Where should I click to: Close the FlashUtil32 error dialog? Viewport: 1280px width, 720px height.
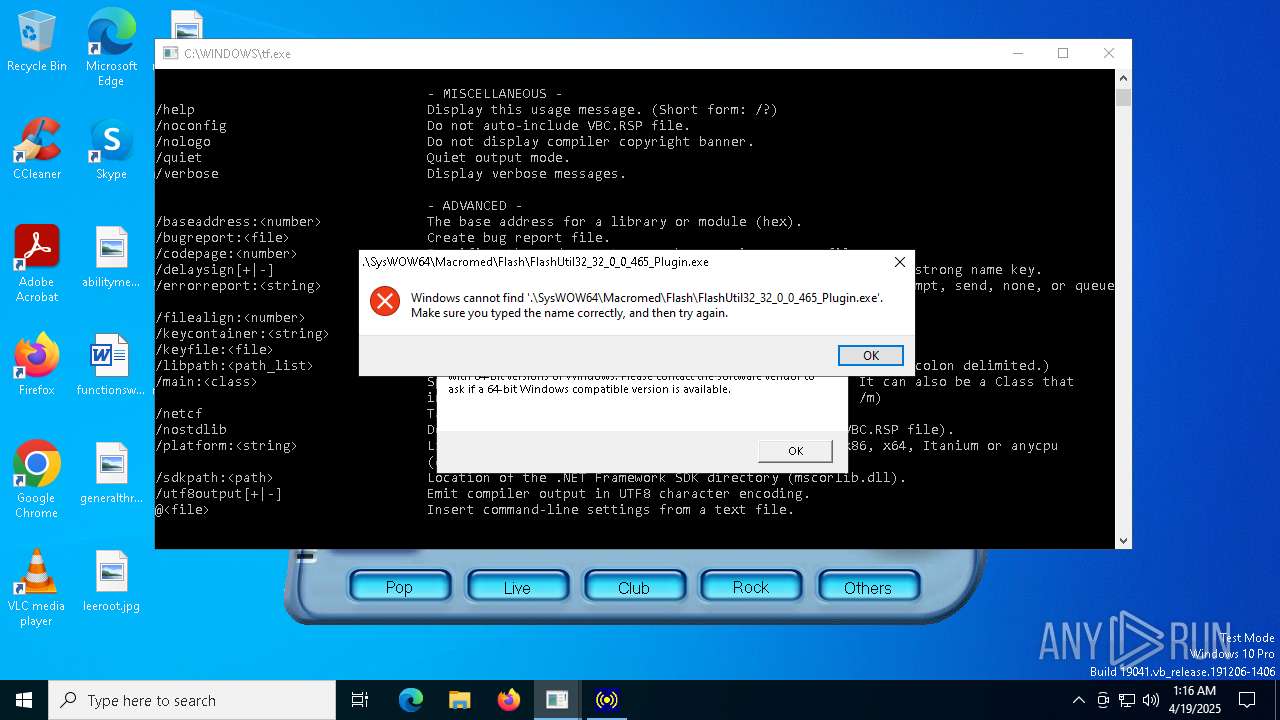(899, 262)
